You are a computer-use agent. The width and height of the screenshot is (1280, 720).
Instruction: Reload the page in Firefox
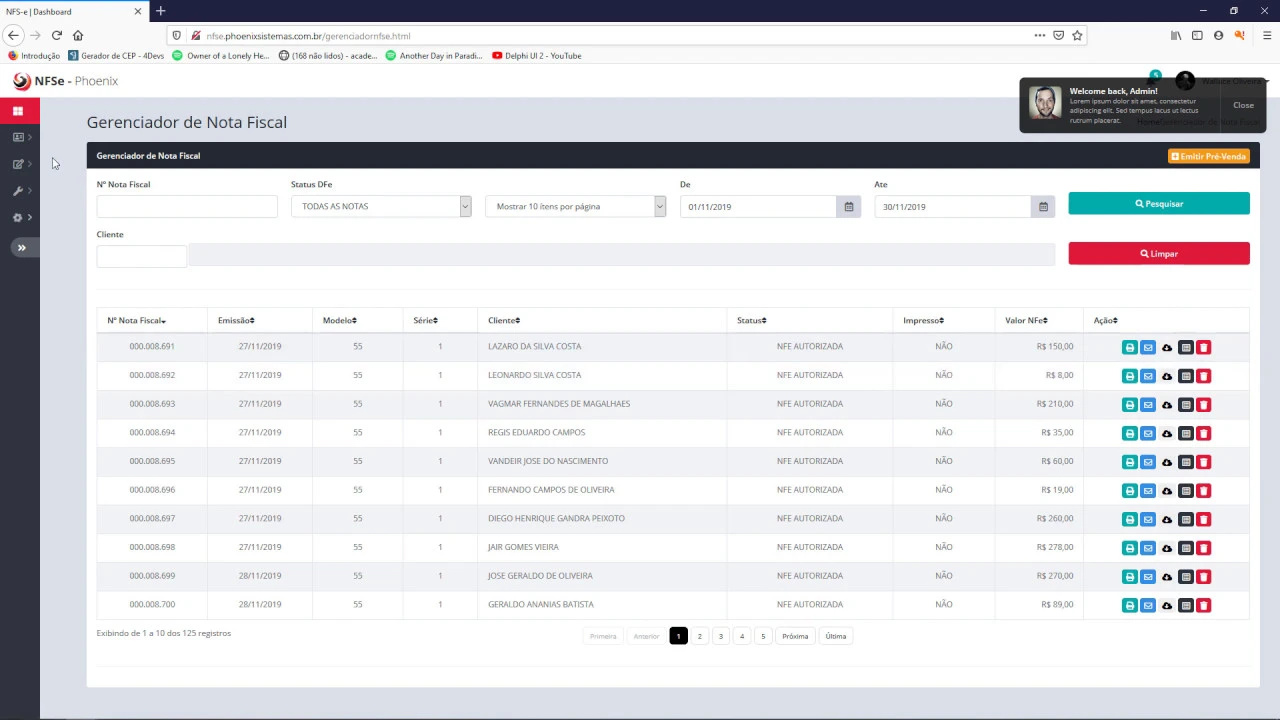point(57,35)
